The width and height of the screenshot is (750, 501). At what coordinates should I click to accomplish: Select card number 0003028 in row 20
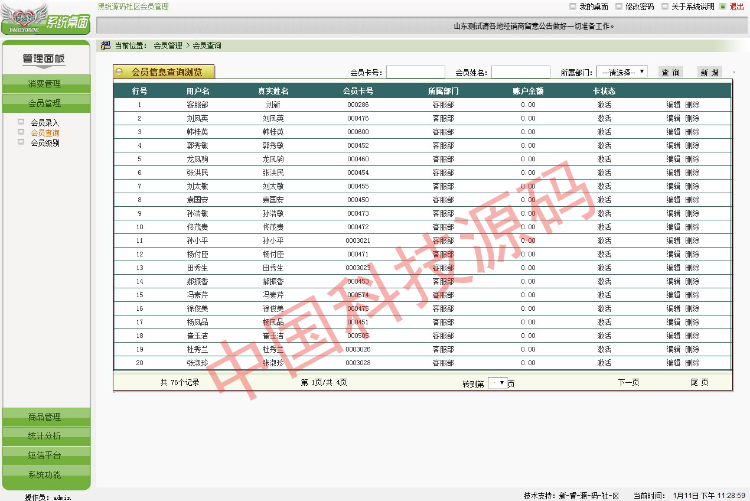click(358, 363)
